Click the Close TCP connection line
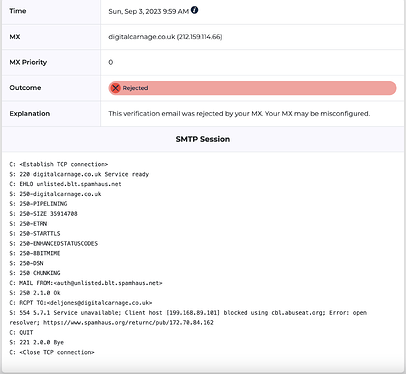Screen dimensions: 406x374 click(52, 352)
